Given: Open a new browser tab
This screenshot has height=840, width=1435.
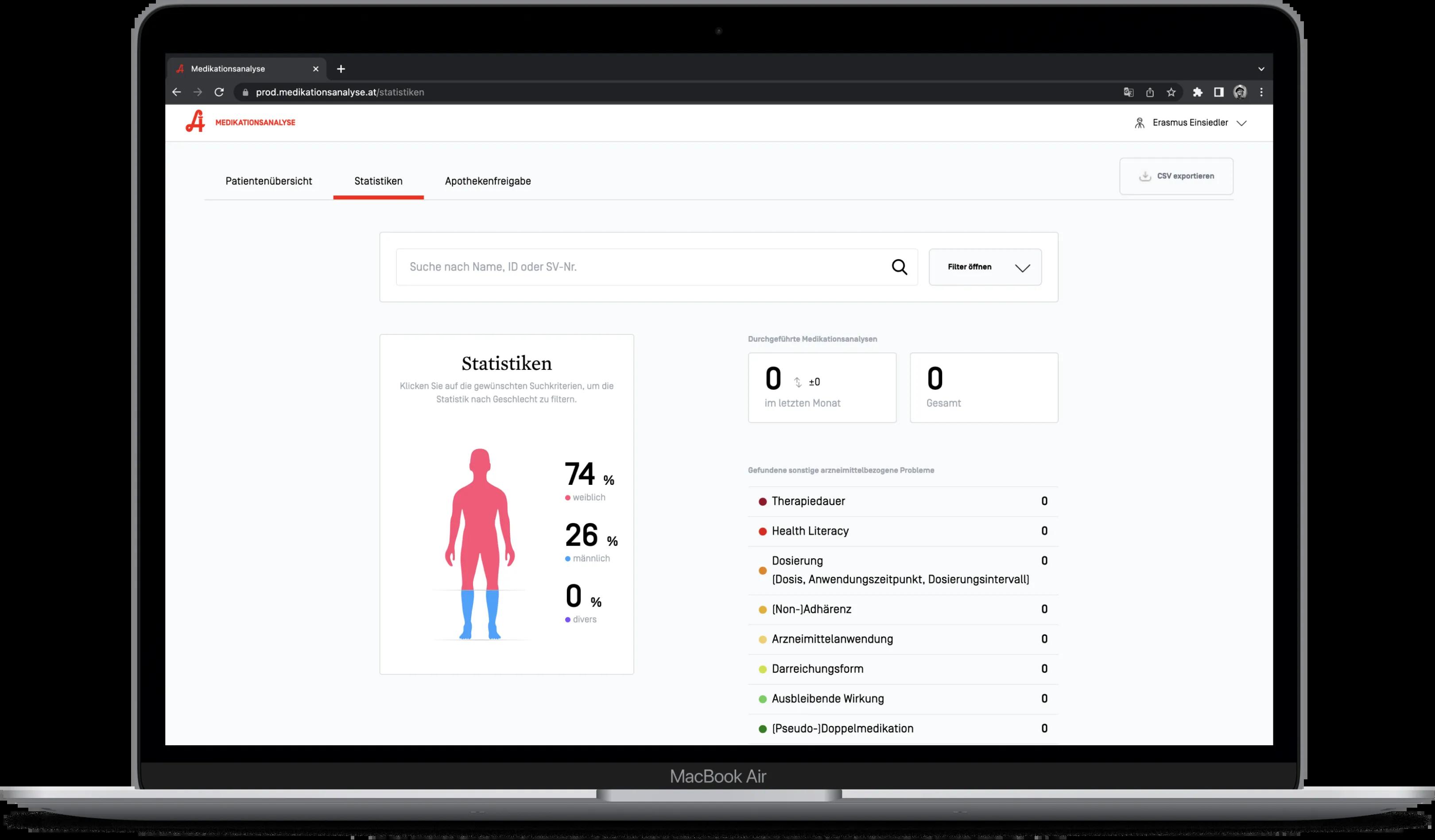Looking at the screenshot, I should pos(341,69).
